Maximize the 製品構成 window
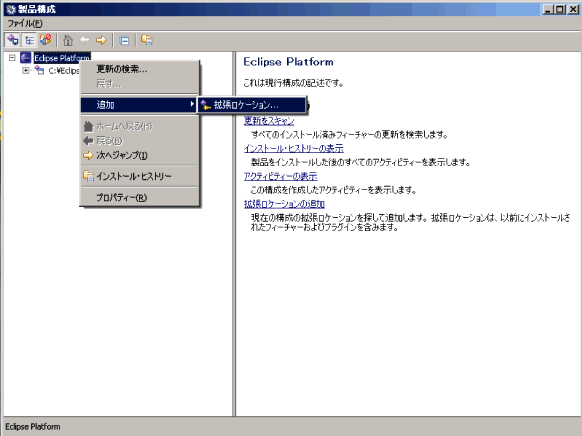 click(560, 9)
